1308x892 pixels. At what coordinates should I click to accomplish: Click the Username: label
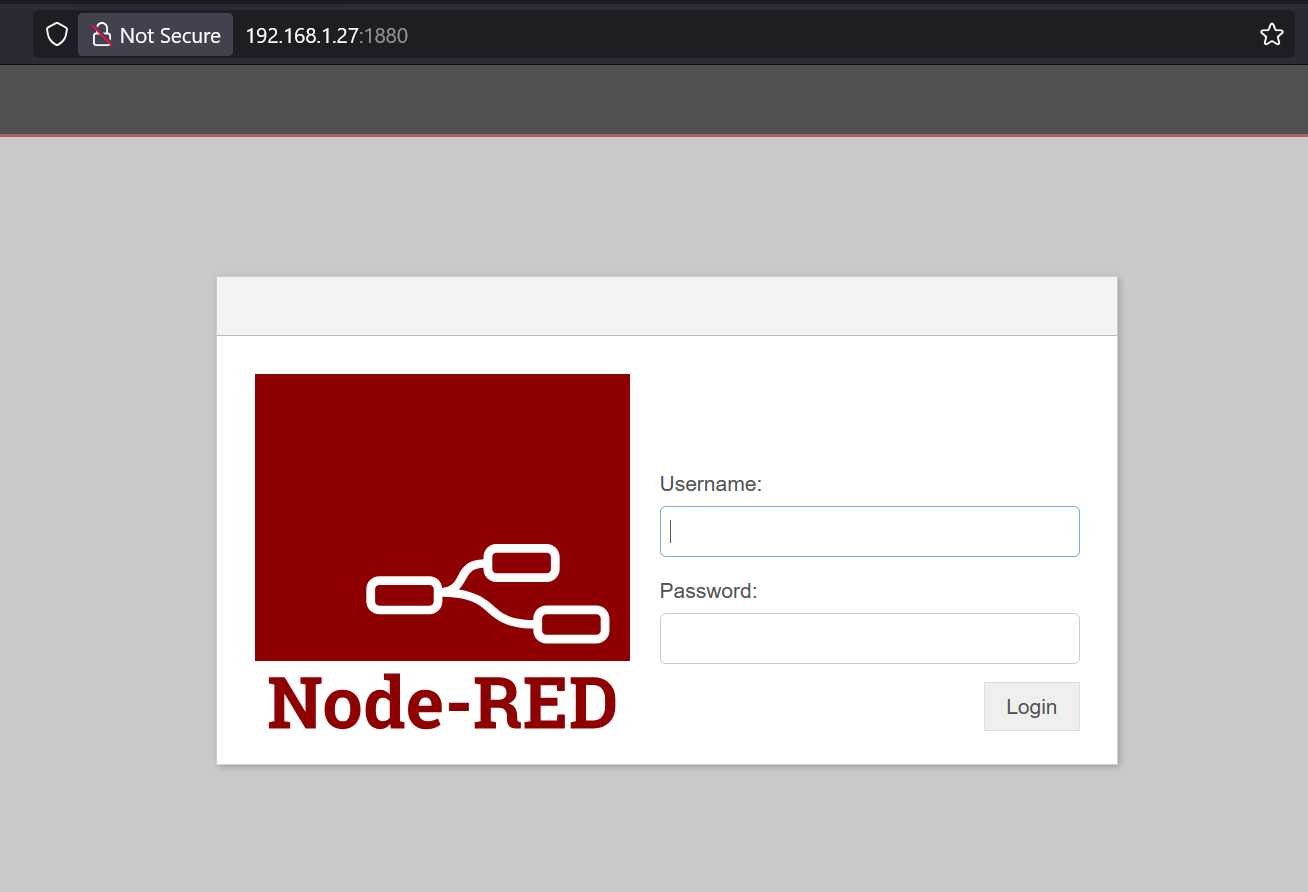pyautogui.click(x=711, y=484)
